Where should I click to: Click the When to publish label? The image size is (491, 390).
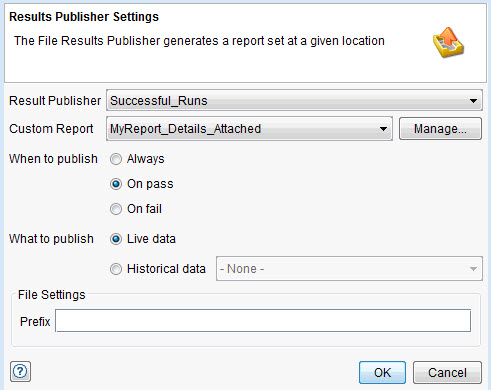pos(53,159)
